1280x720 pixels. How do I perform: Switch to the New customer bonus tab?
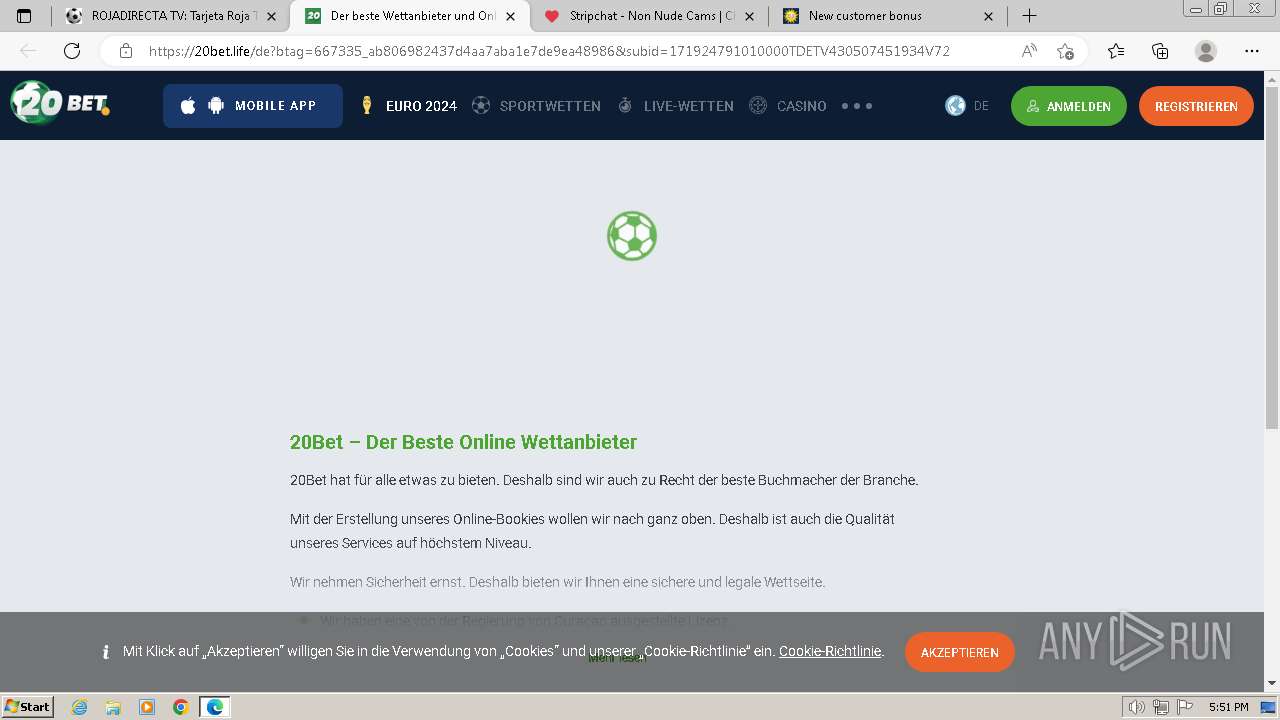[x=888, y=16]
